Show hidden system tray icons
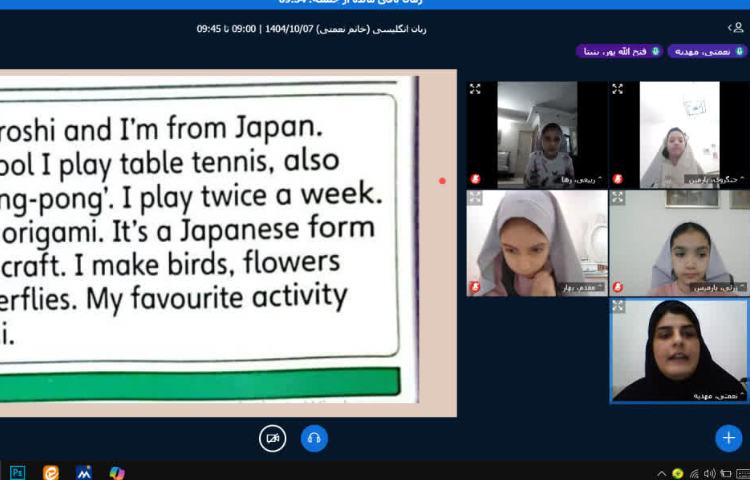Screen dimensions: 750x480 pos(661,473)
